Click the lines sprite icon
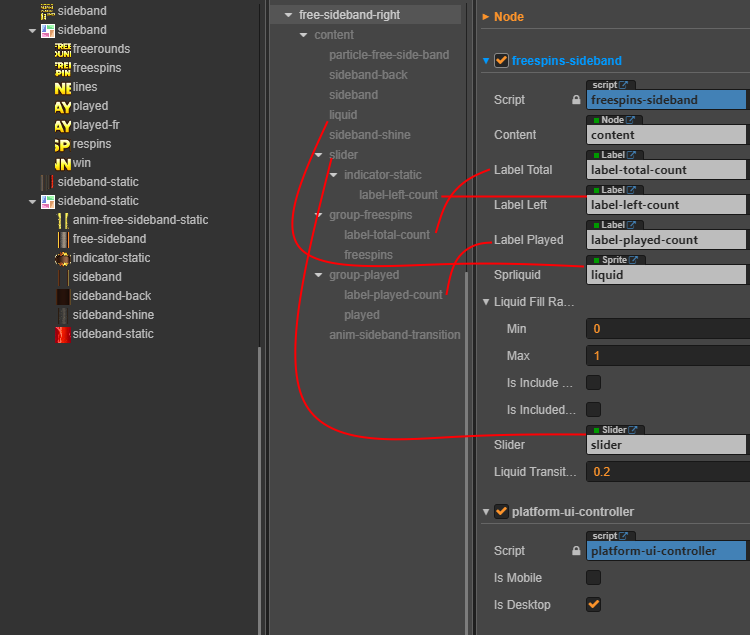Viewport: 750px width, 635px height. pos(63,88)
